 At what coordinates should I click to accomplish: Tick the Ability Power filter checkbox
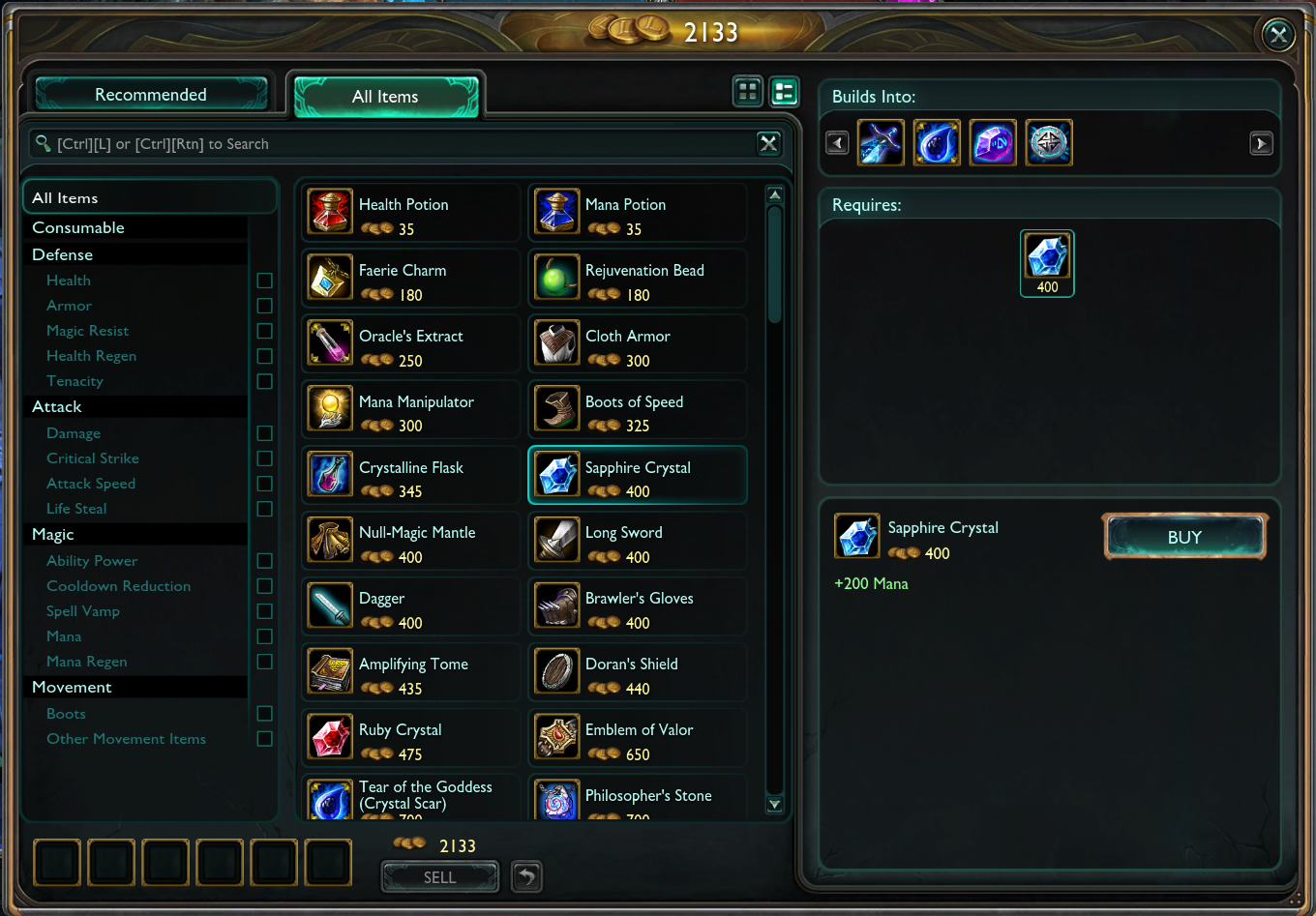[x=265, y=561]
